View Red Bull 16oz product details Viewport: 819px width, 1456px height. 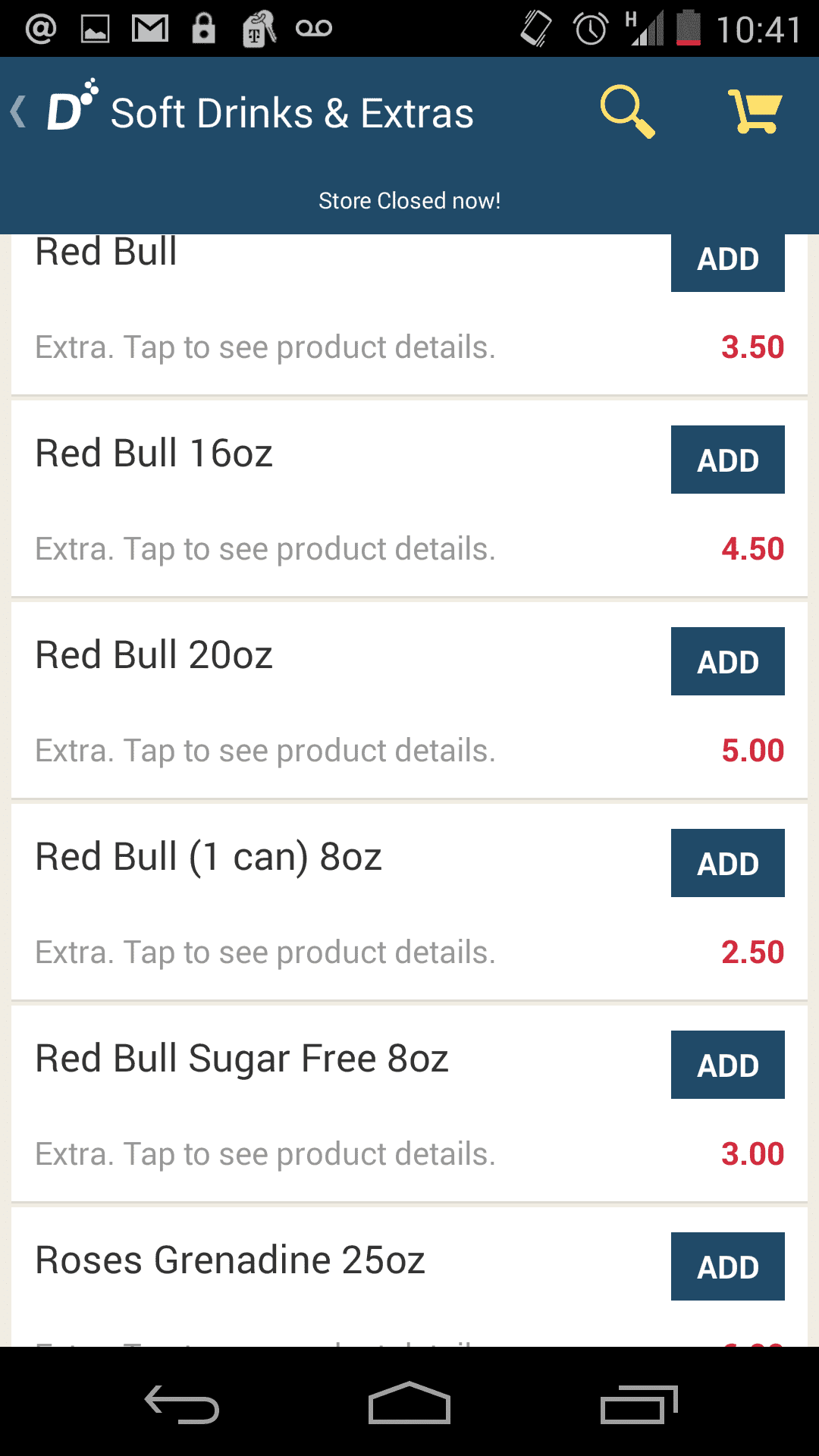[x=265, y=549]
